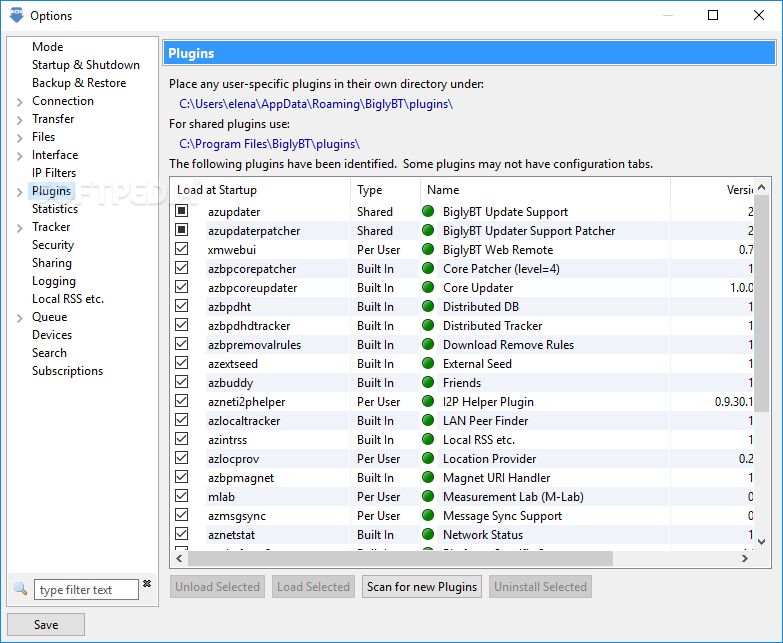Click green status dot for Location Provider
The height and width of the screenshot is (643, 783).
coord(428,458)
